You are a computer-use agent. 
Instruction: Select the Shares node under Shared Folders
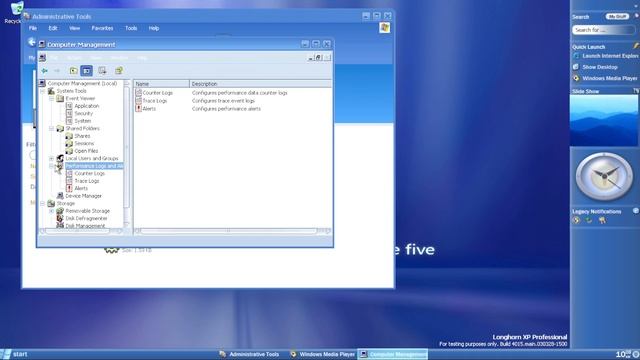click(82, 136)
